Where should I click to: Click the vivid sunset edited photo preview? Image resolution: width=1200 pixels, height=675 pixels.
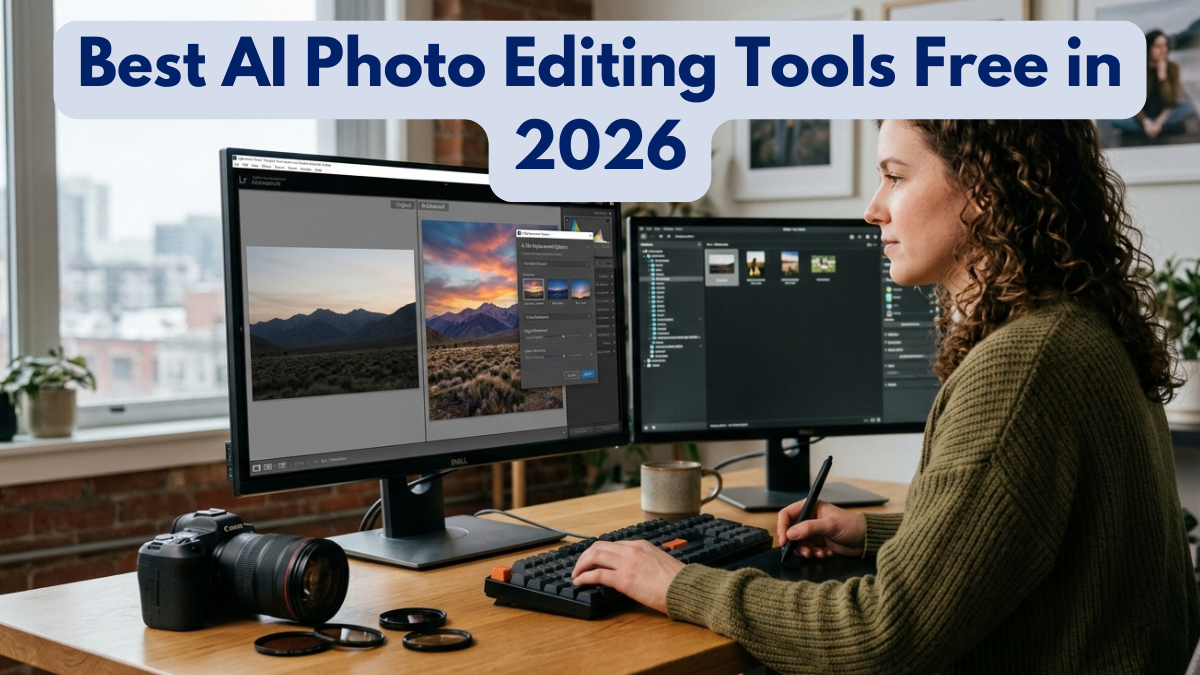(490, 320)
